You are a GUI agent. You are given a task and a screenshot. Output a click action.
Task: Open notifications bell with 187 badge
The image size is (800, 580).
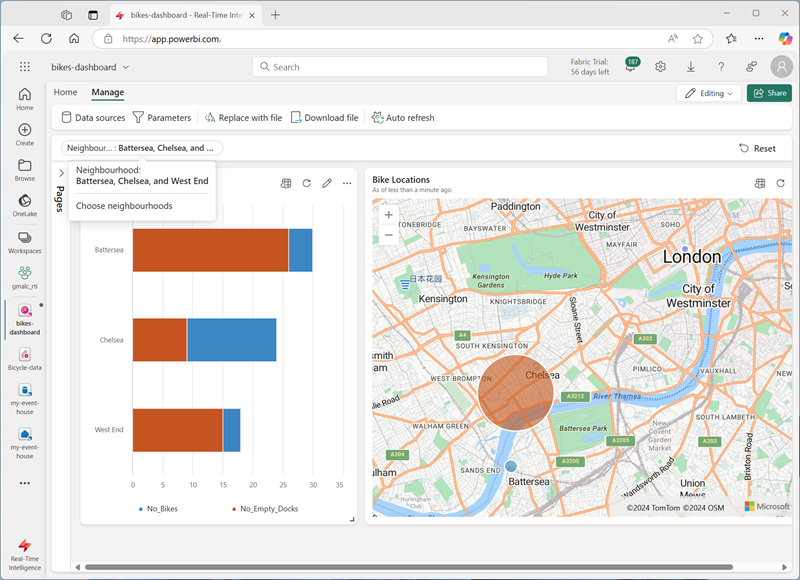(632, 66)
